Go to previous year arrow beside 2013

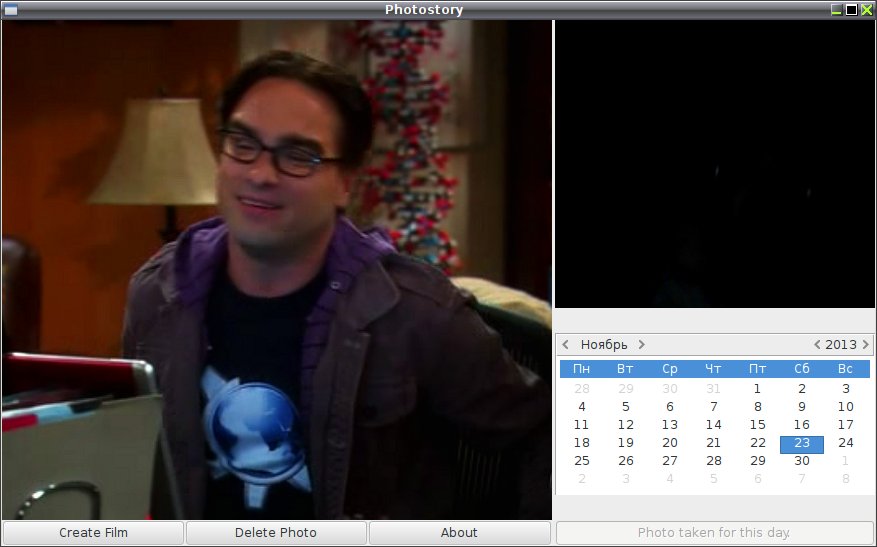pyautogui.click(x=817, y=345)
